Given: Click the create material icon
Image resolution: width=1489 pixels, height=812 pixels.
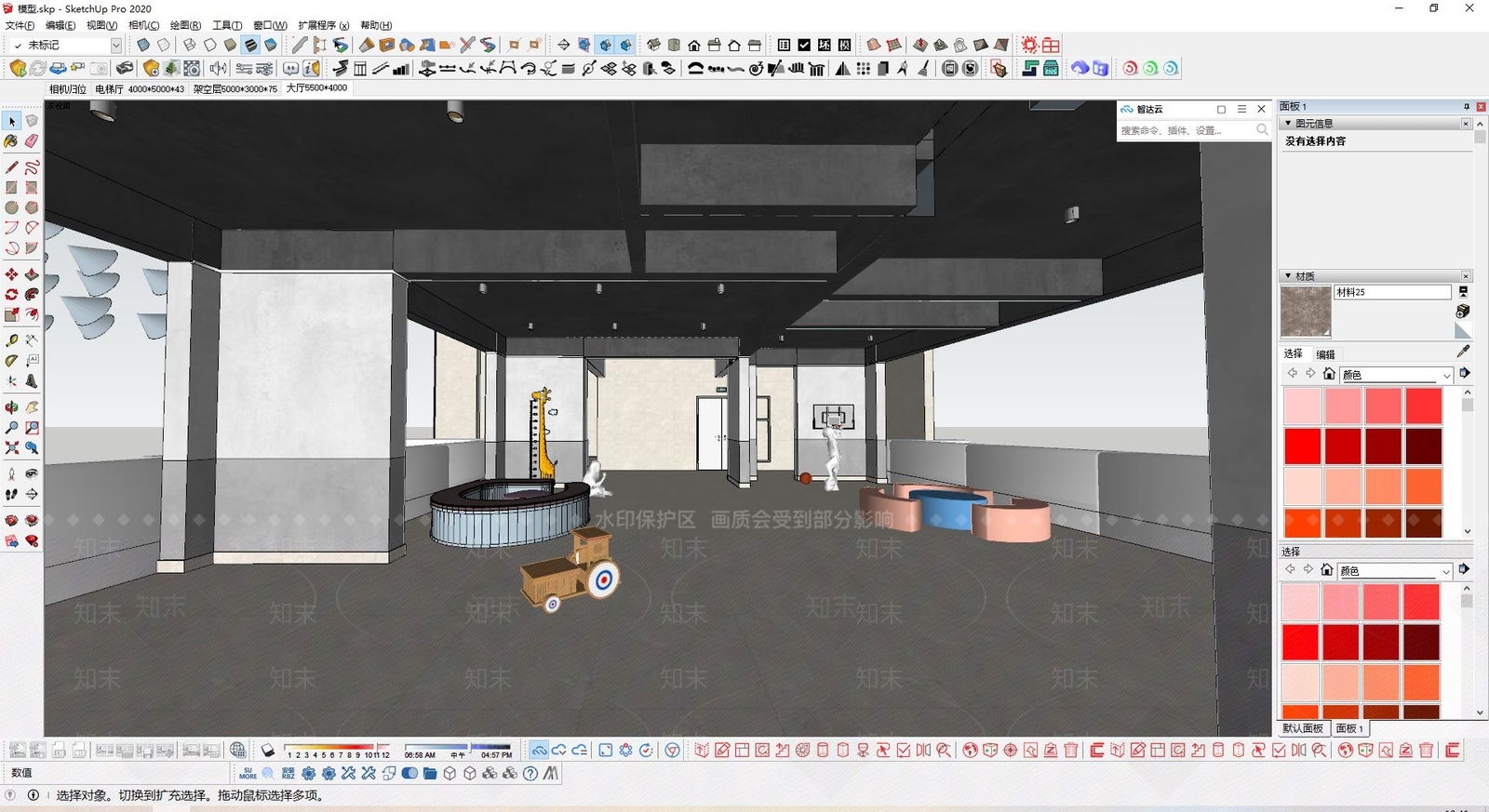Looking at the screenshot, I should (1463, 311).
